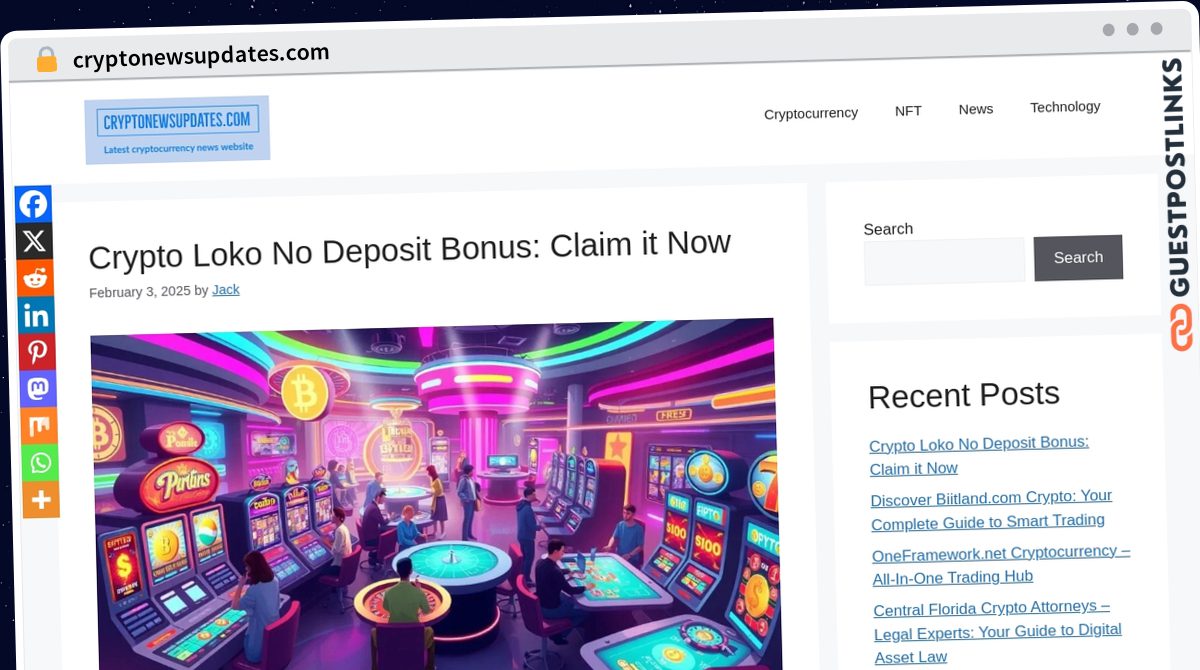
Task: Click the Mix share icon
Action: pos(39,426)
